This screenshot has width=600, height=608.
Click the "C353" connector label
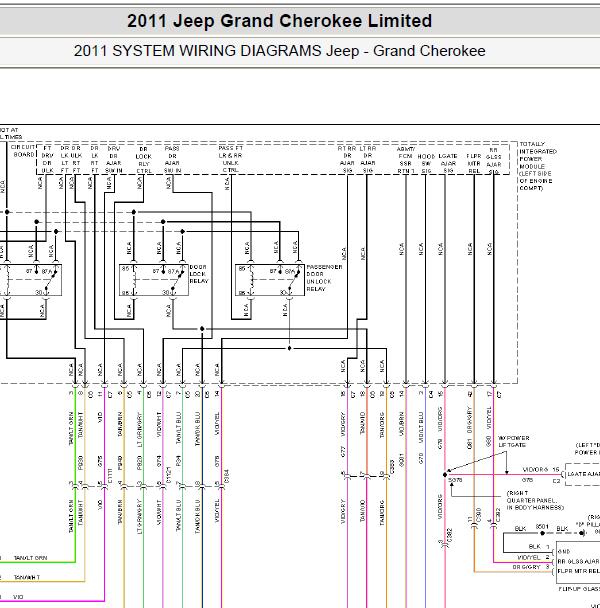coord(392,467)
